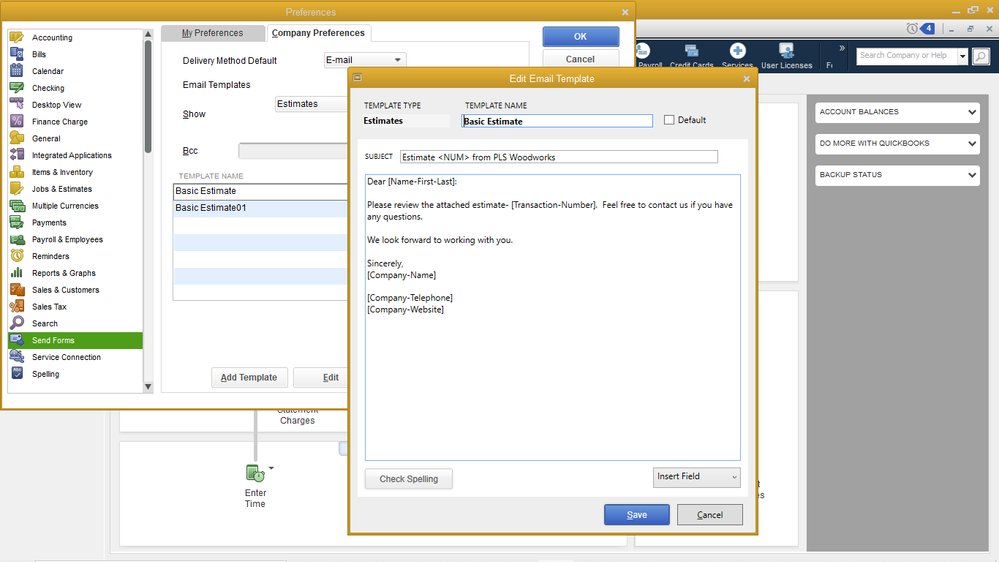Click the Credit Cards toolbar icon
This screenshot has width=999, height=562.
pos(691,51)
